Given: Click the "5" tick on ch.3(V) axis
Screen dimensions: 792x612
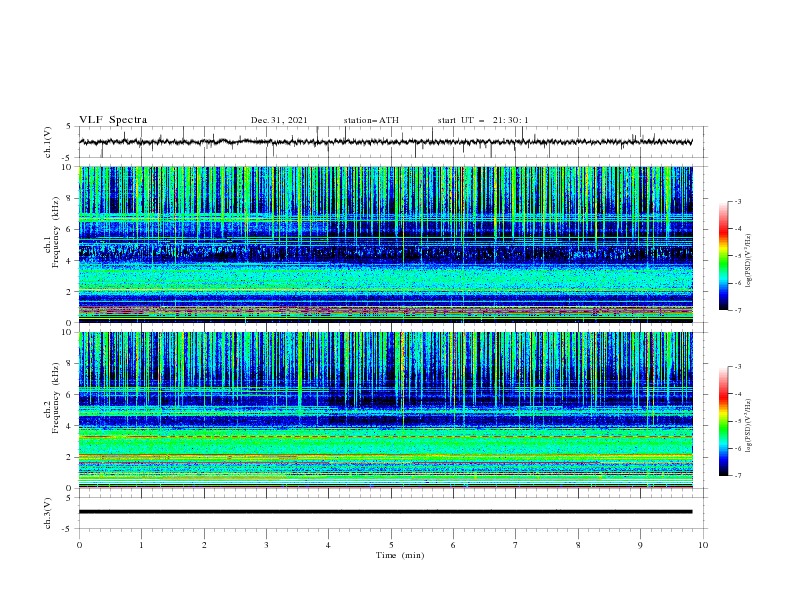Looking at the screenshot, I should [69, 498].
